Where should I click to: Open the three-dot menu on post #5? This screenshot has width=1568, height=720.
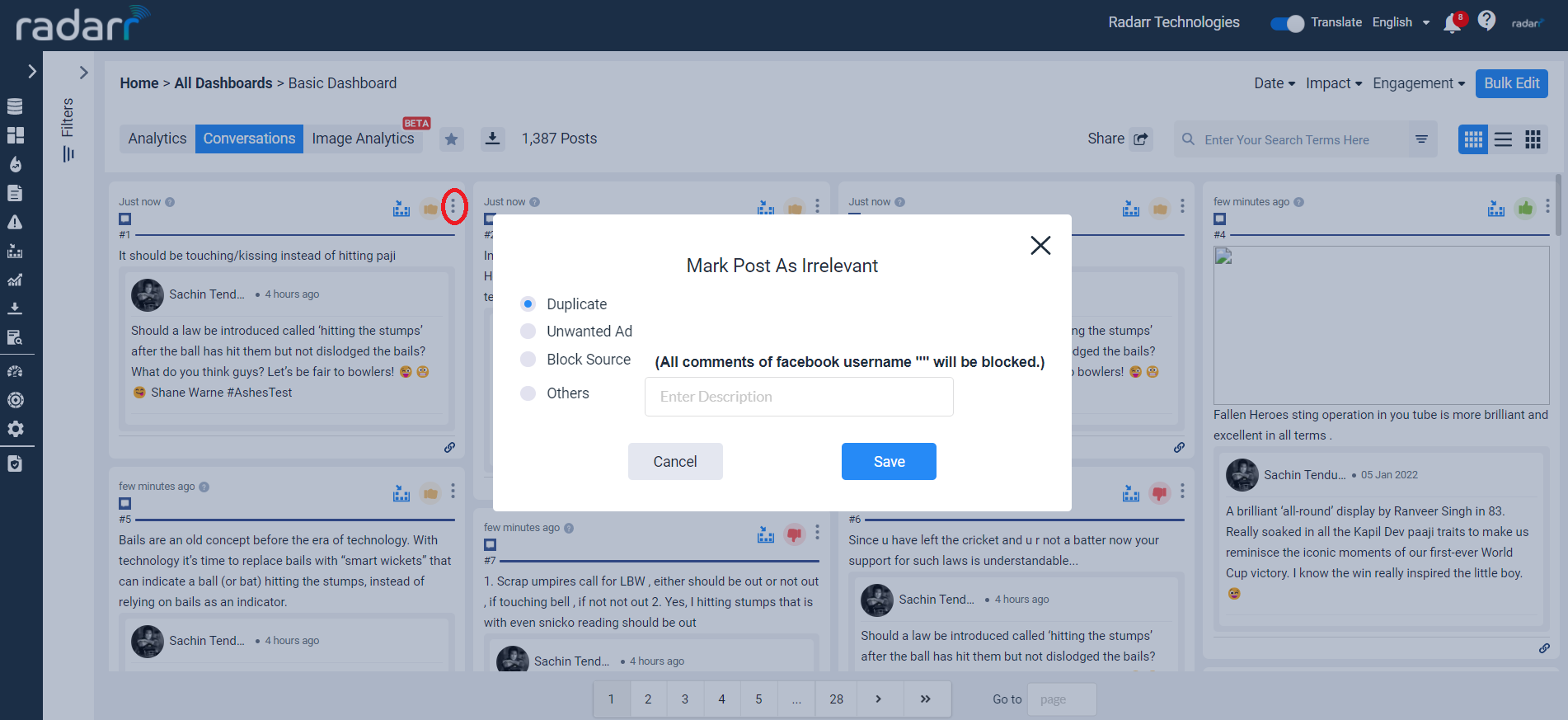point(453,492)
